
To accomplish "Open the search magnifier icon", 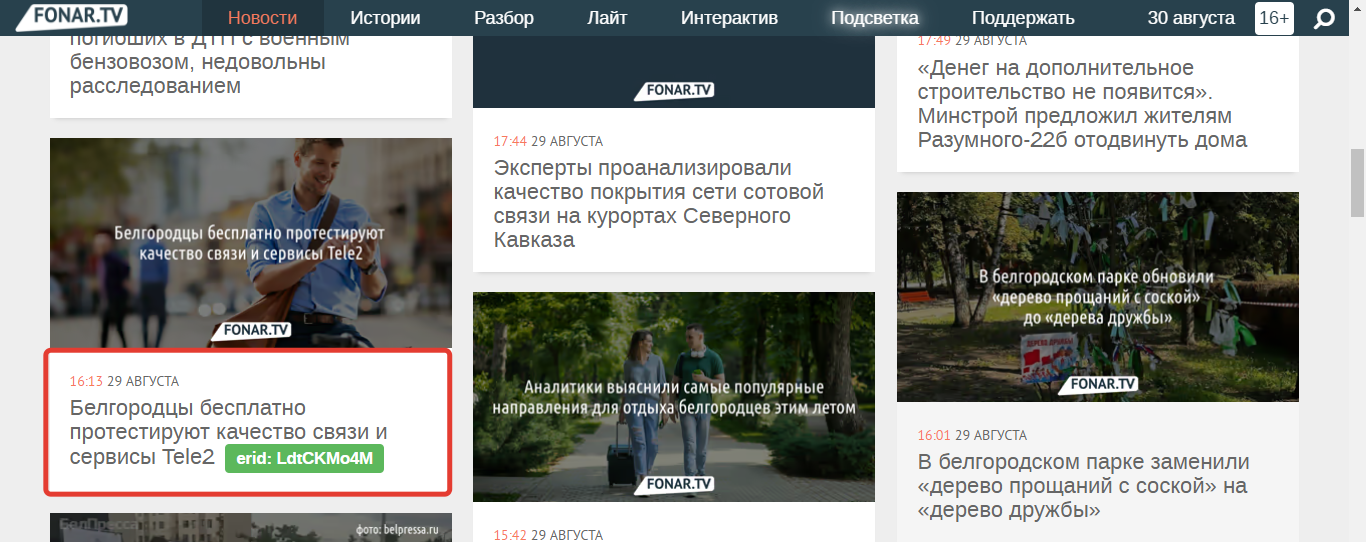I will click(x=1324, y=18).
